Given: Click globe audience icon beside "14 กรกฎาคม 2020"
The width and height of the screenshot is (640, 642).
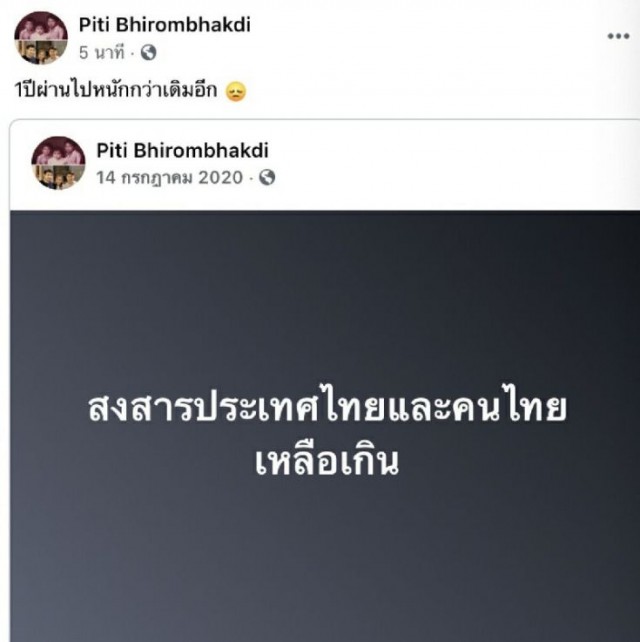Looking at the screenshot, I should (x=267, y=178).
